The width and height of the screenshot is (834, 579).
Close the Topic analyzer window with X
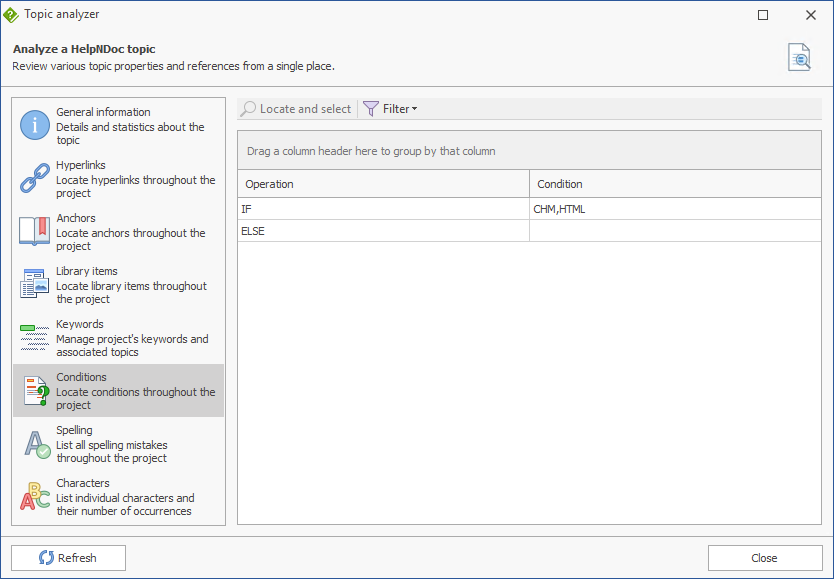tap(811, 15)
